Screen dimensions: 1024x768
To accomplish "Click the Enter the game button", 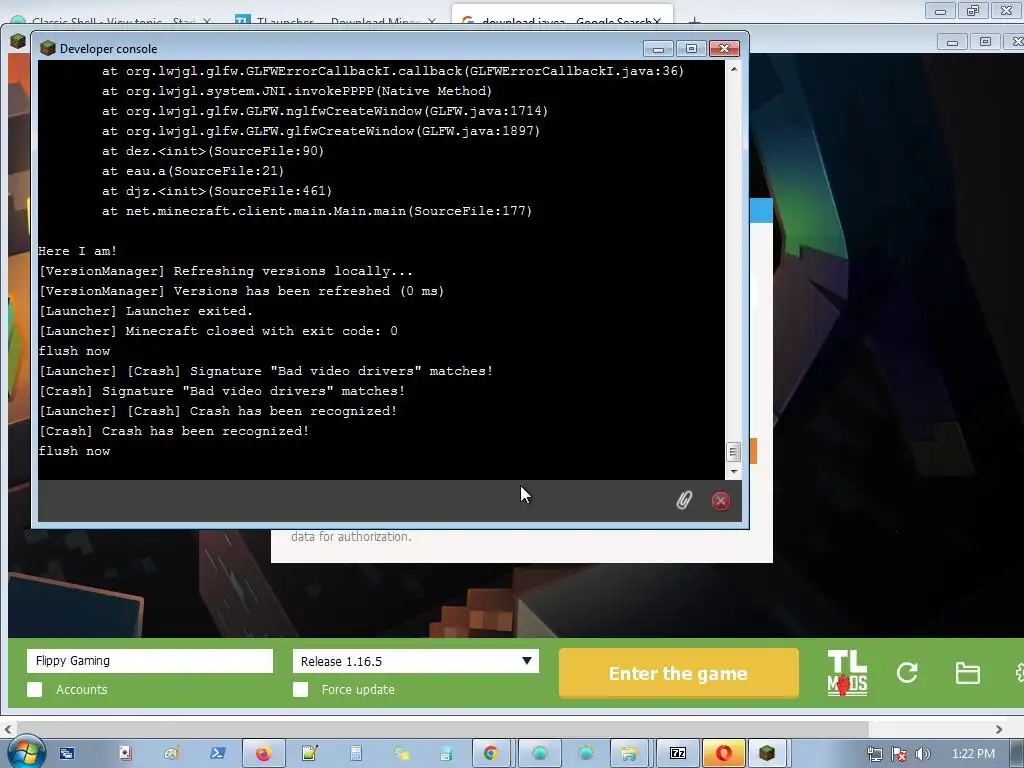I will pyautogui.click(x=679, y=673).
